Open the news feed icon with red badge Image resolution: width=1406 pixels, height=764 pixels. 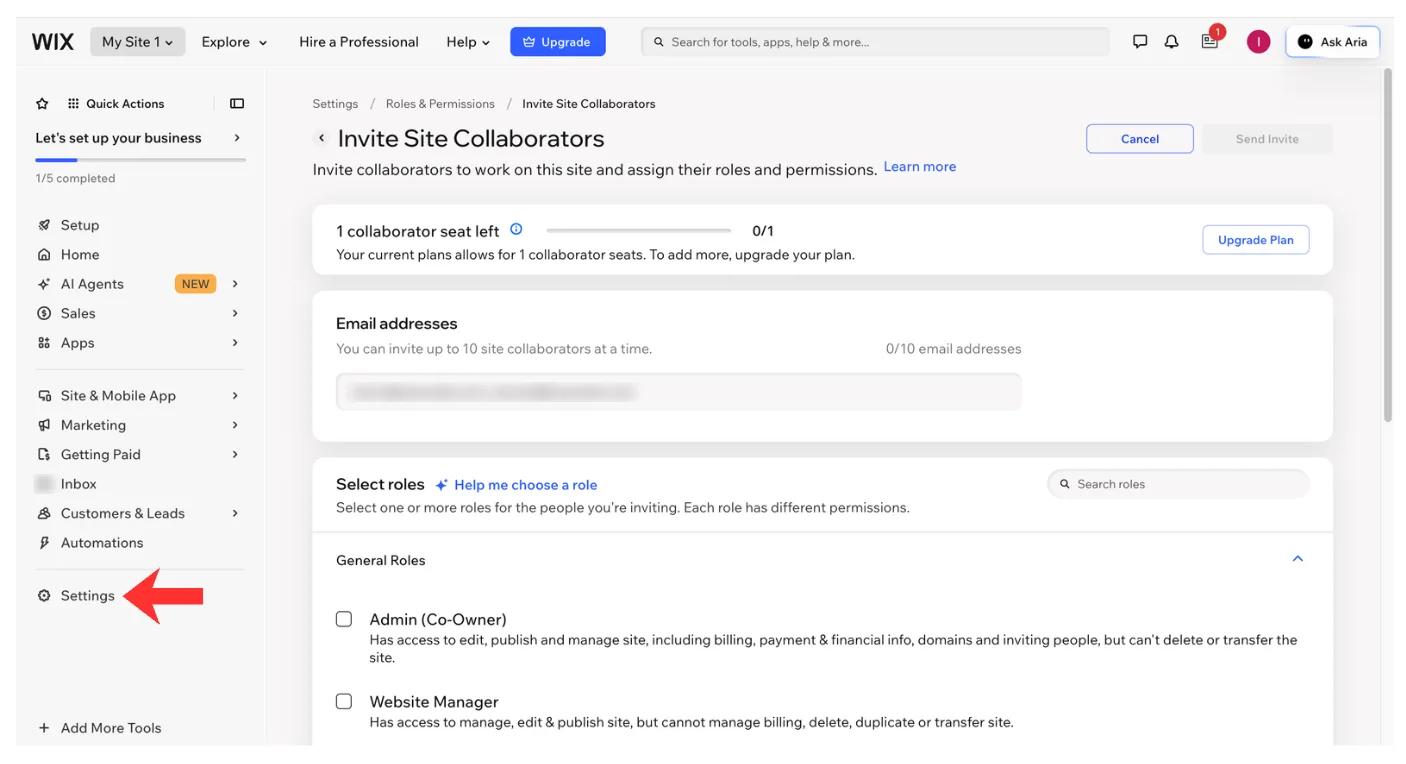click(1210, 42)
